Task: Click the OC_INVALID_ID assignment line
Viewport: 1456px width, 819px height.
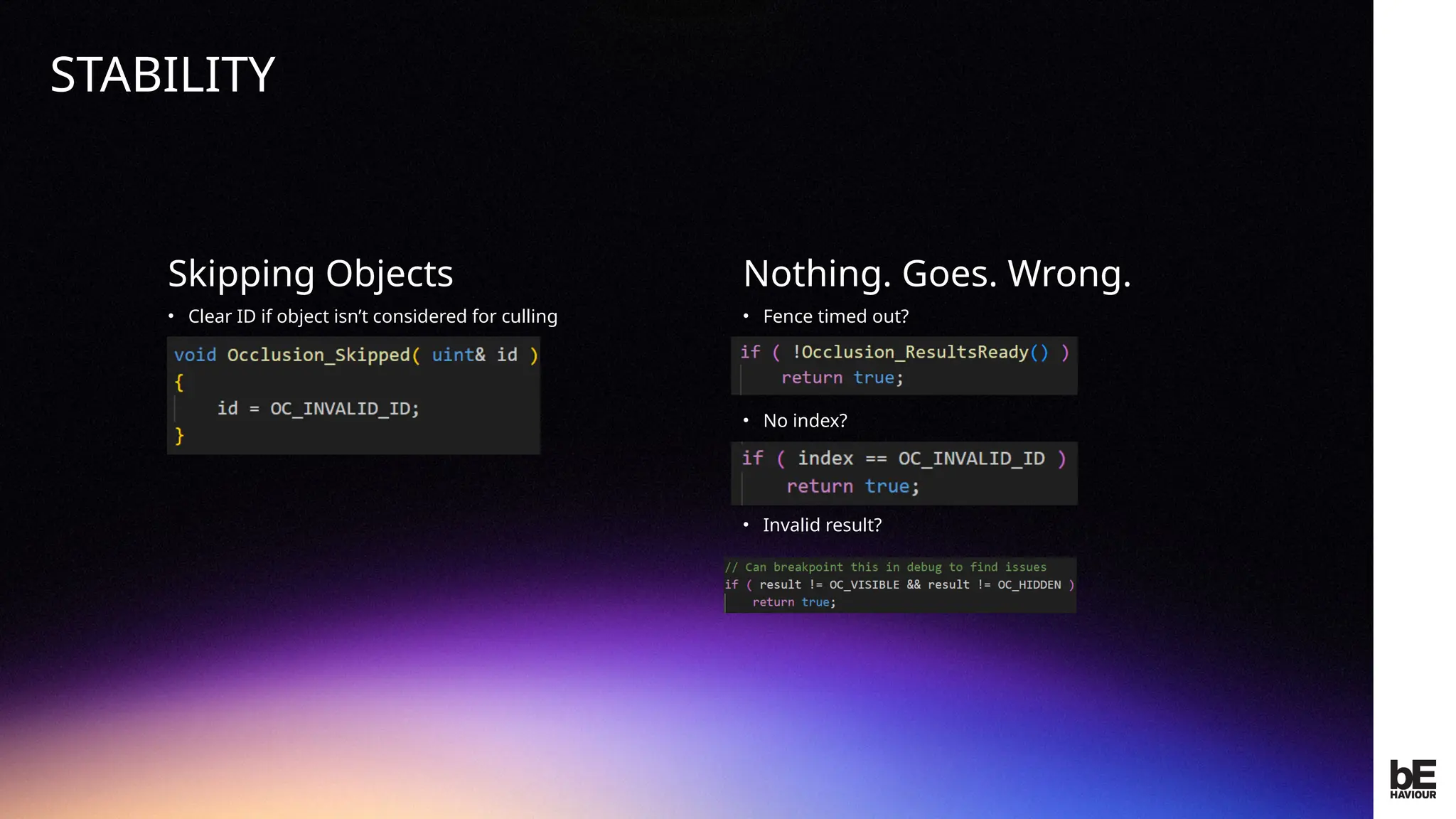Action: click(318, 409)
